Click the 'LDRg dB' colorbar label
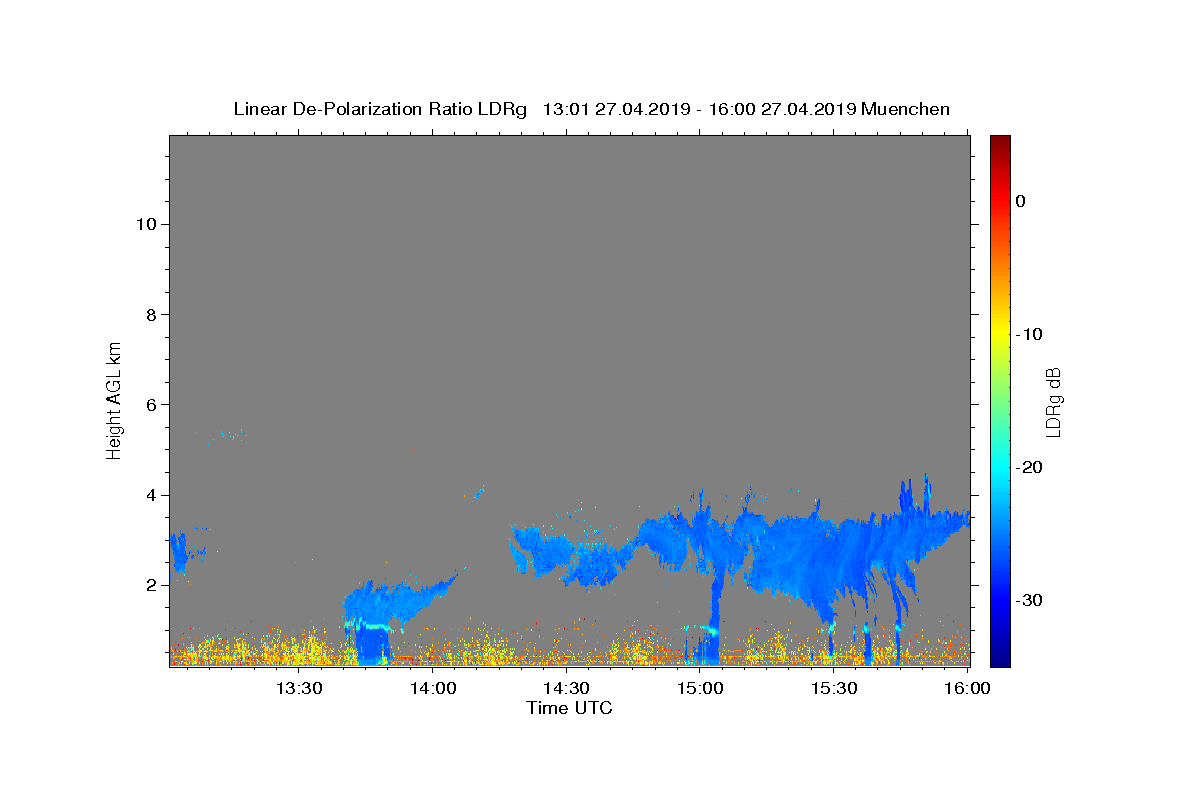 tap(1053, 402)
